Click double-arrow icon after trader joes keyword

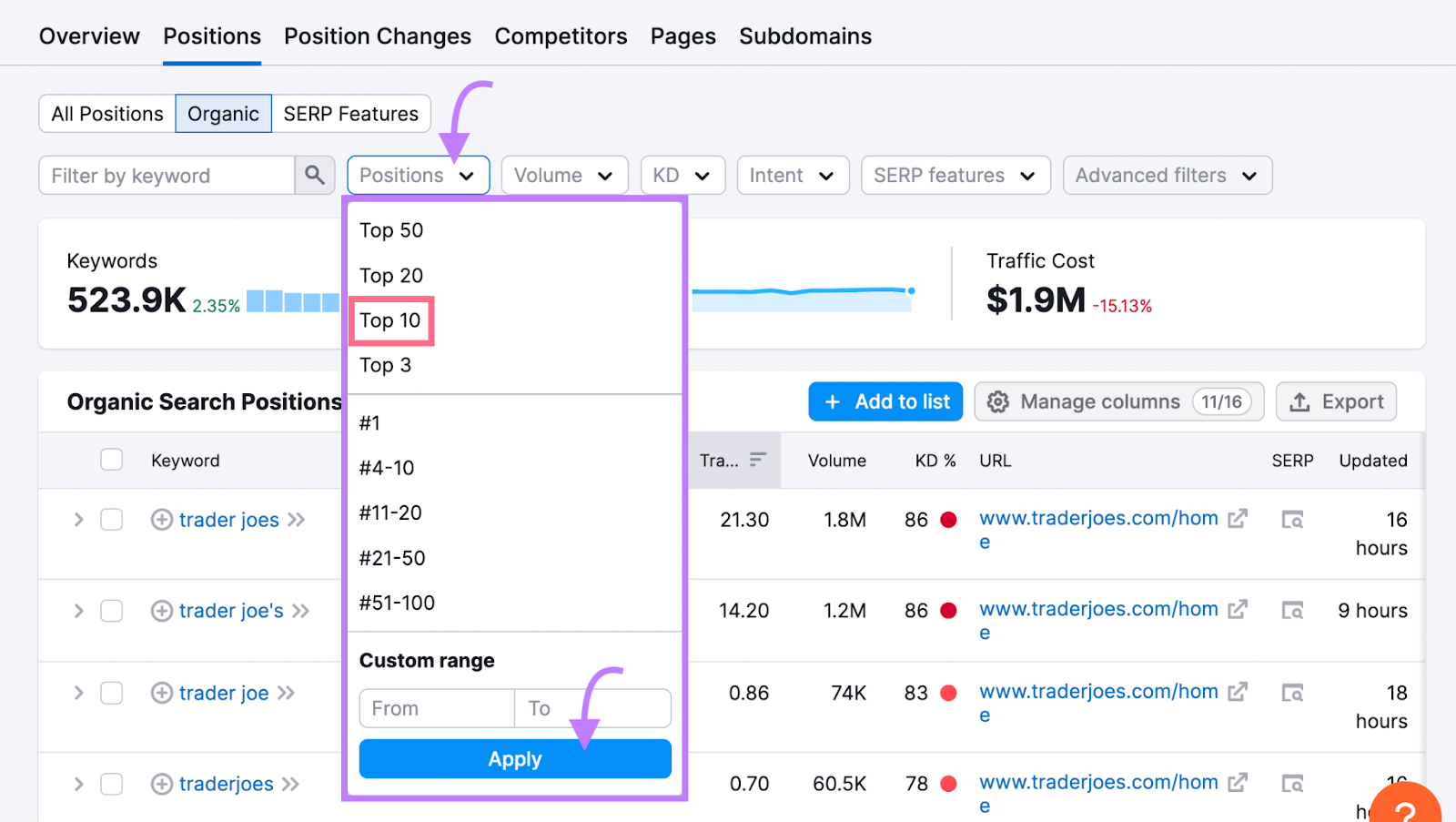pos(297,520)
